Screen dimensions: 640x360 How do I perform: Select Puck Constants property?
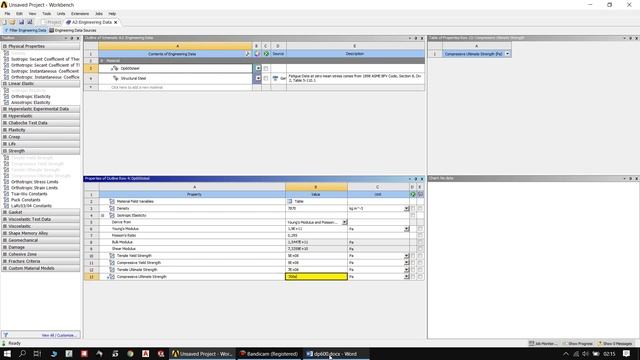click(x=26, y=200)
